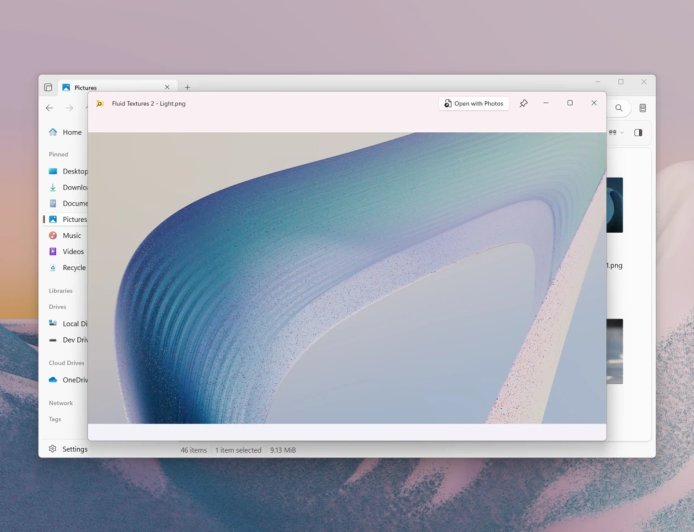Open Music folder in sidebar
Screen dimensions: 694x532
66,235
